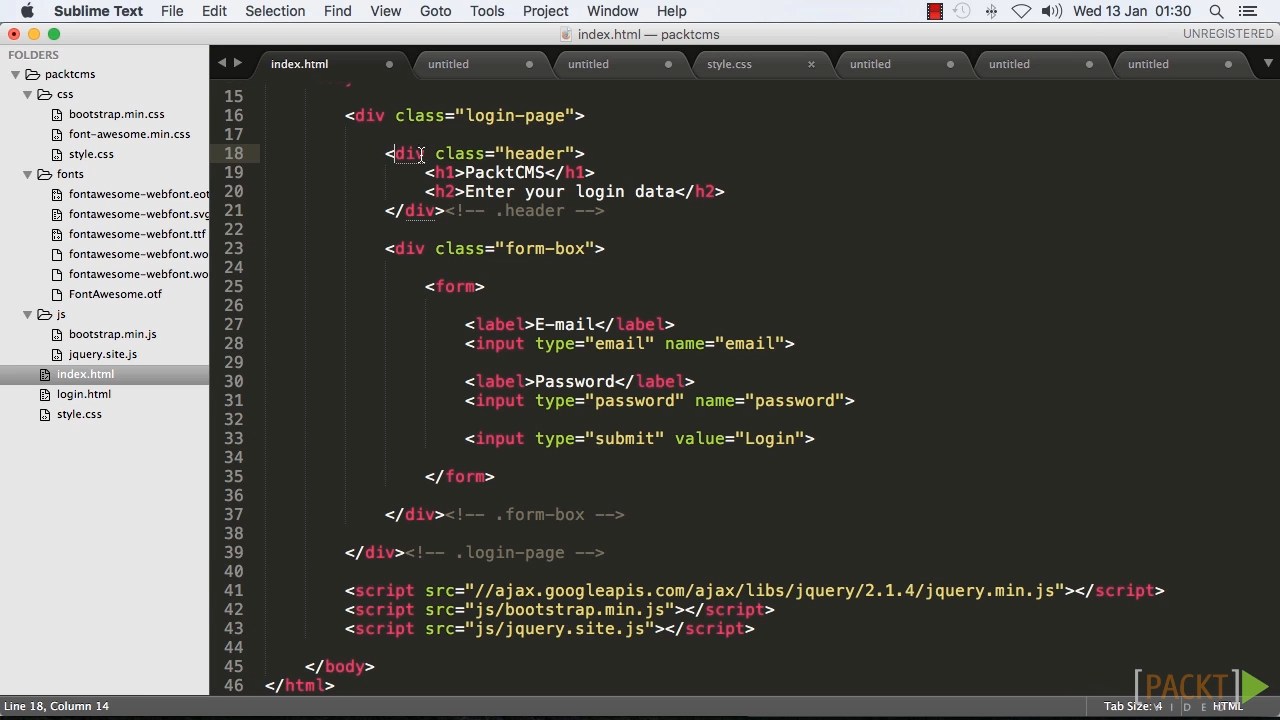Click the Wi-Fi status icon
1280x720 pixels.
(1021, 11)
